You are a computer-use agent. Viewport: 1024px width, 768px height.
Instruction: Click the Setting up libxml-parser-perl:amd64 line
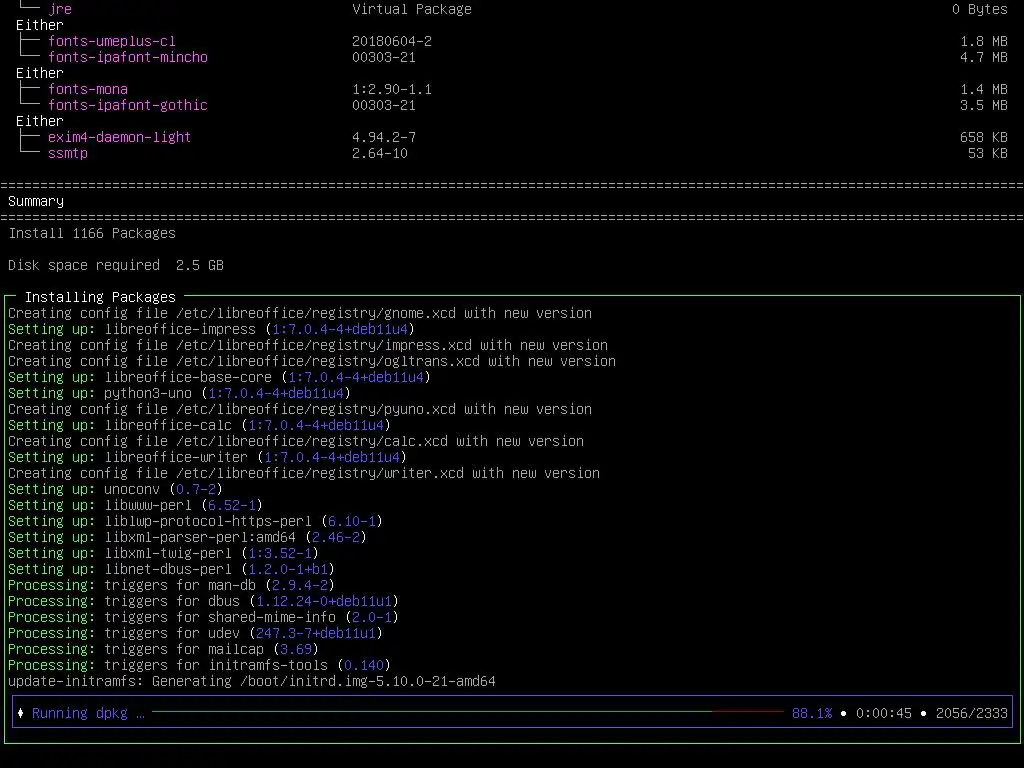click(187, 537)
